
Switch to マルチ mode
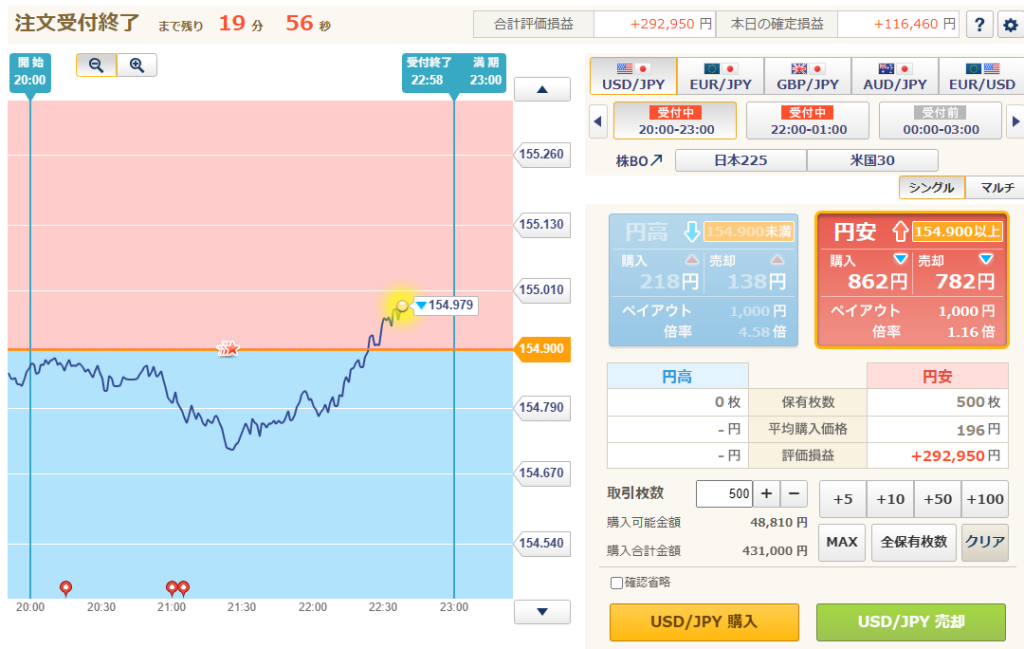point(996,187)
